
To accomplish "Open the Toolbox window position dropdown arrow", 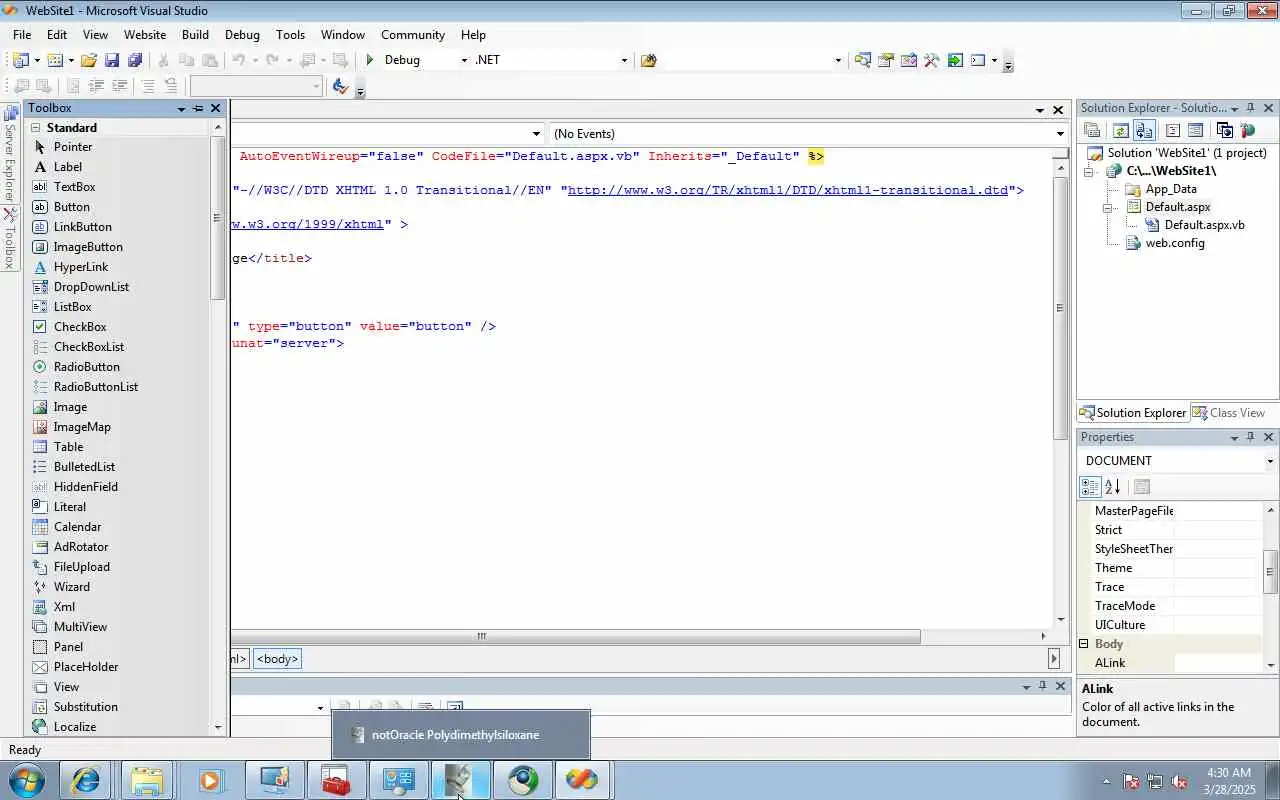I will 182,108.
